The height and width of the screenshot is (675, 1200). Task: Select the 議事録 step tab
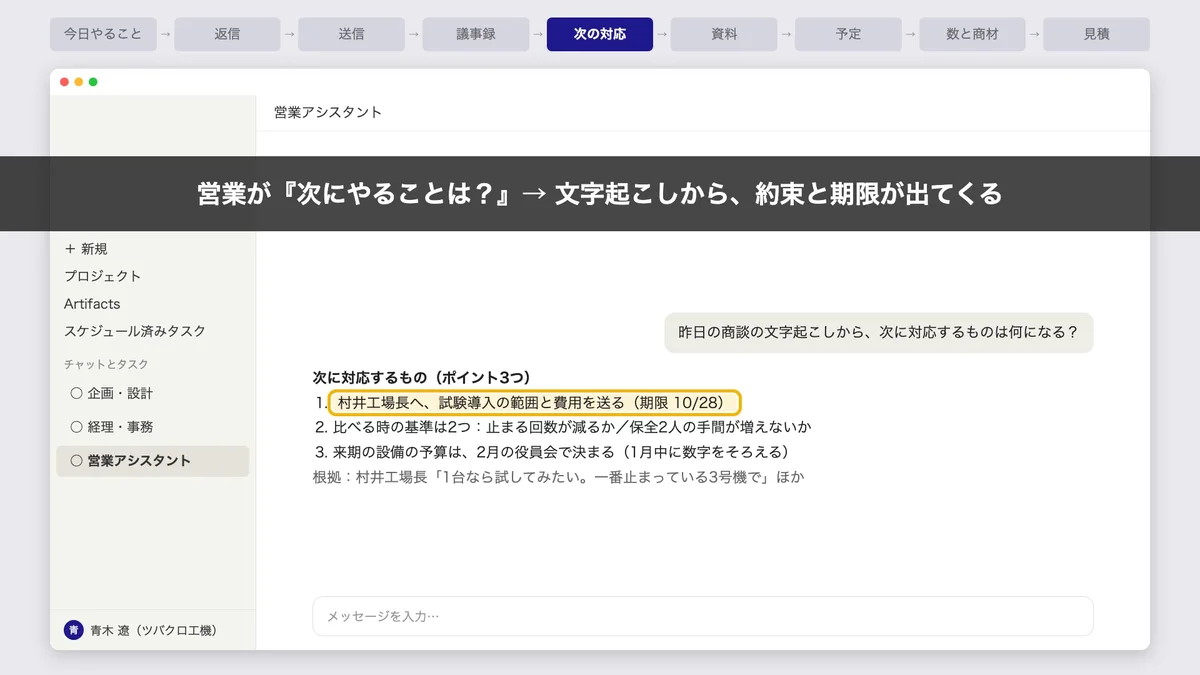pos(475,34)
